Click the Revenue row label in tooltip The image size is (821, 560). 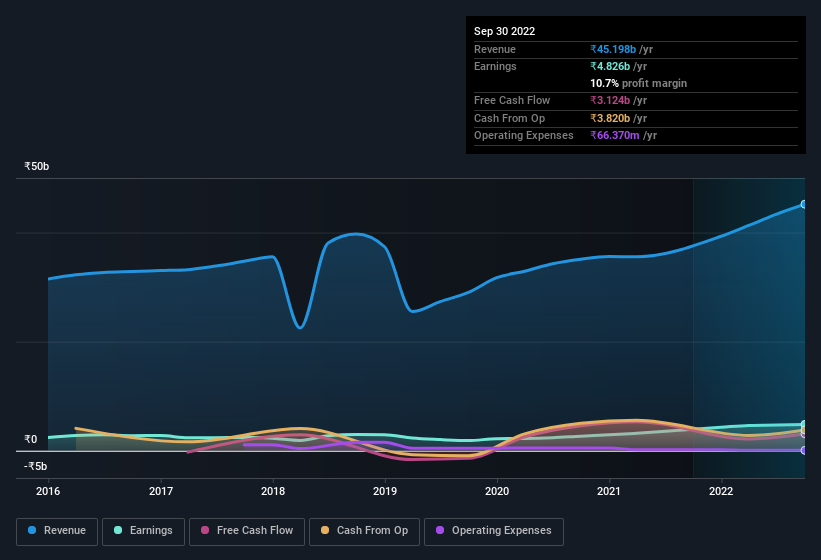point(495,49)
